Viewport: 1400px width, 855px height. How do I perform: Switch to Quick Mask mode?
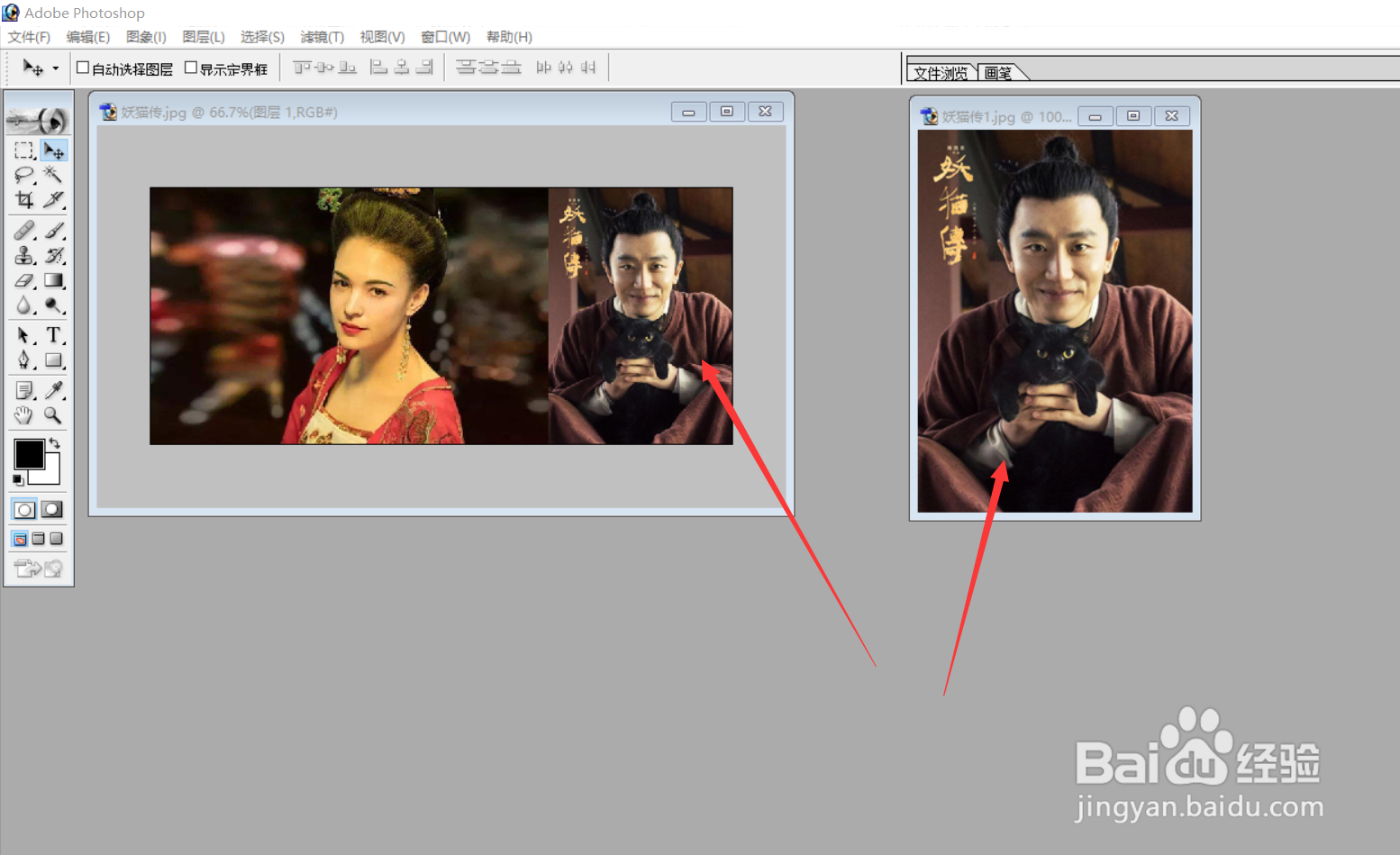click(x=53, y=510)
